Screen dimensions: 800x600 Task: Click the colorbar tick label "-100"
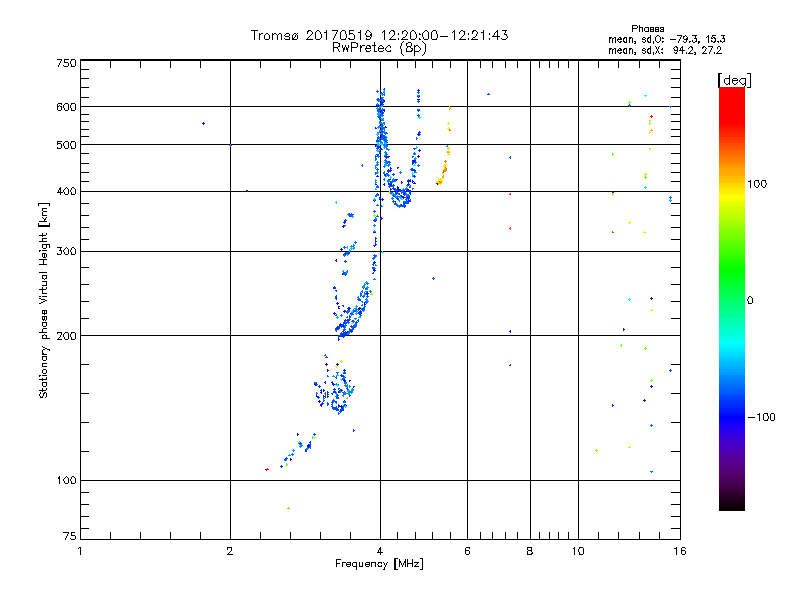point(761,417)
